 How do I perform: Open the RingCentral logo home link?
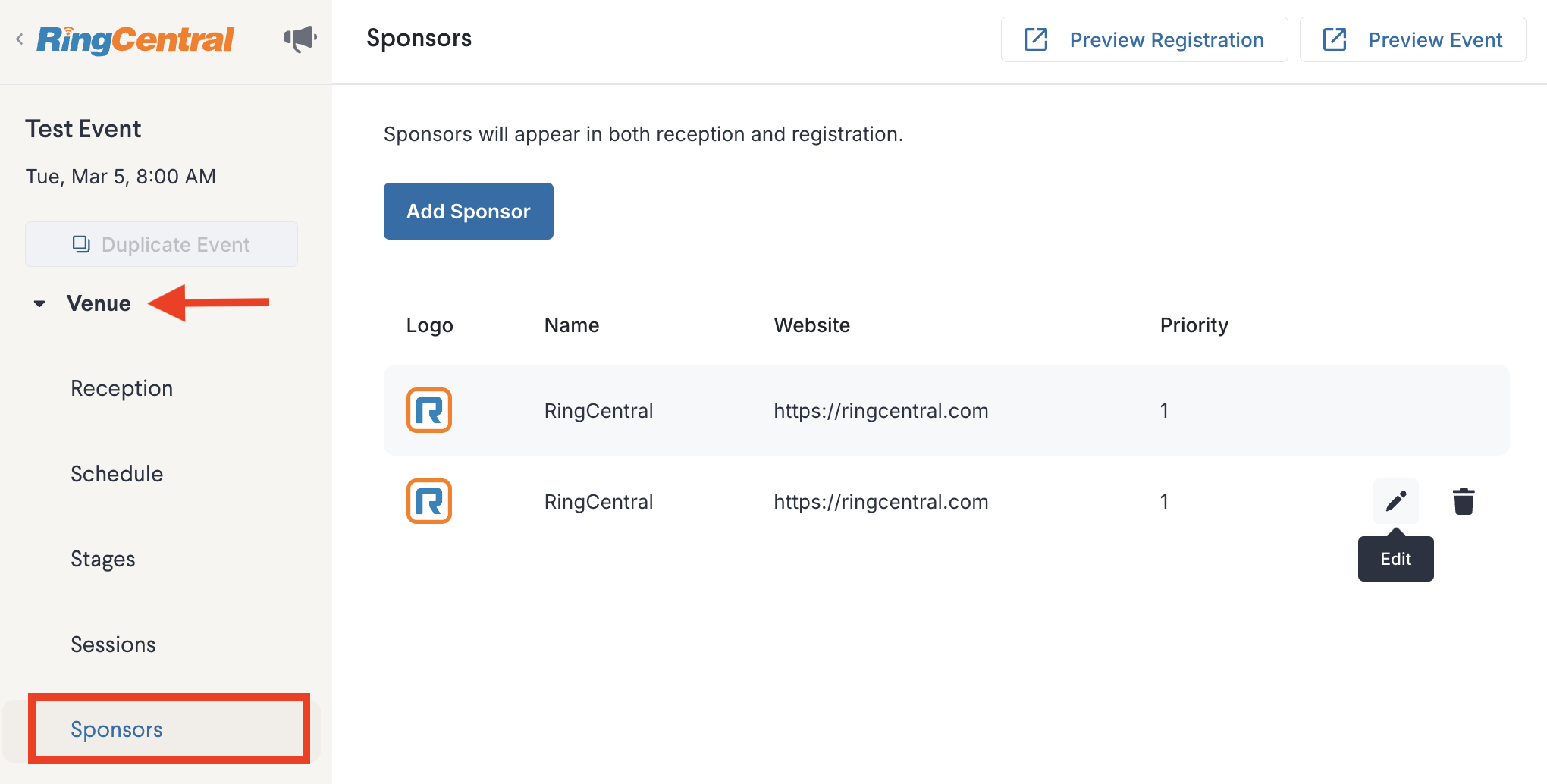point(136,39)
